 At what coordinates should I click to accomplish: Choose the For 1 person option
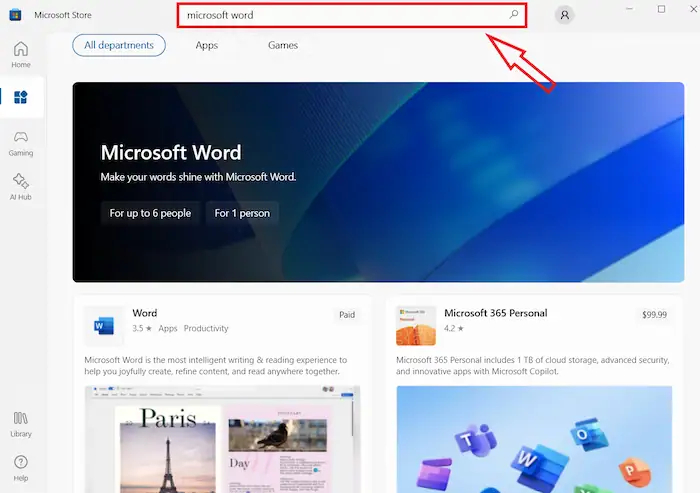point(243,213)
